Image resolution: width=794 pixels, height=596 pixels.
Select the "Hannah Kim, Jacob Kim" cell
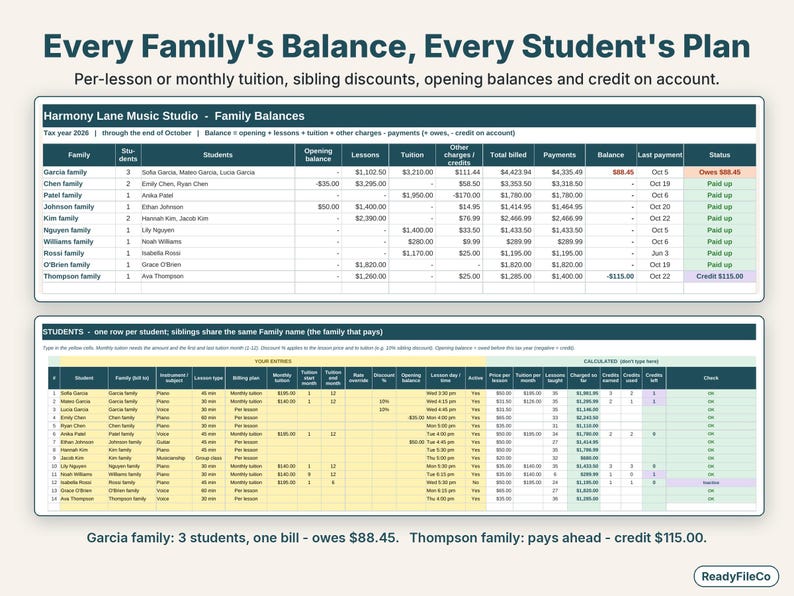click(x=218, y=218)
